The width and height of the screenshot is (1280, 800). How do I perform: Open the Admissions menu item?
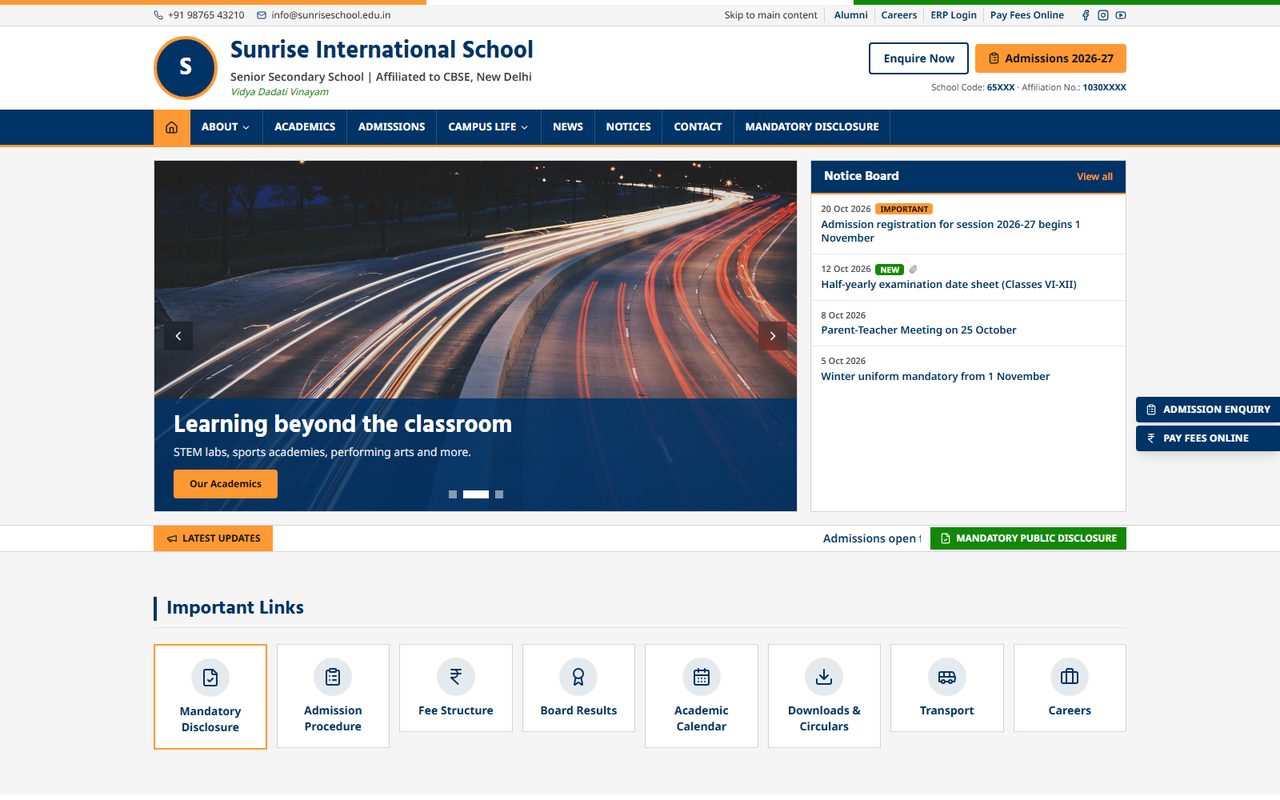coord(392,127)
